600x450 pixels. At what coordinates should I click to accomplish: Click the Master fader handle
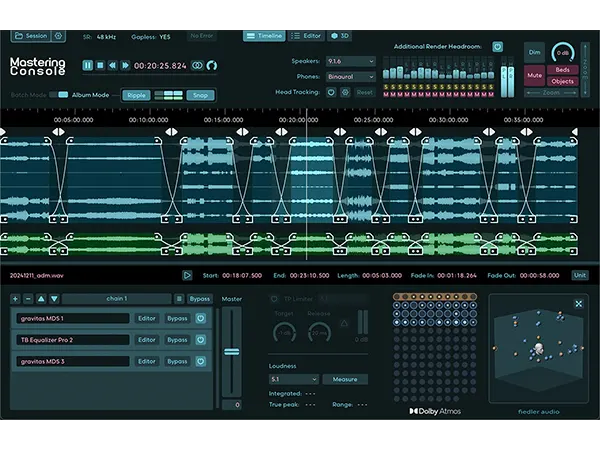(x=232, y=352)
